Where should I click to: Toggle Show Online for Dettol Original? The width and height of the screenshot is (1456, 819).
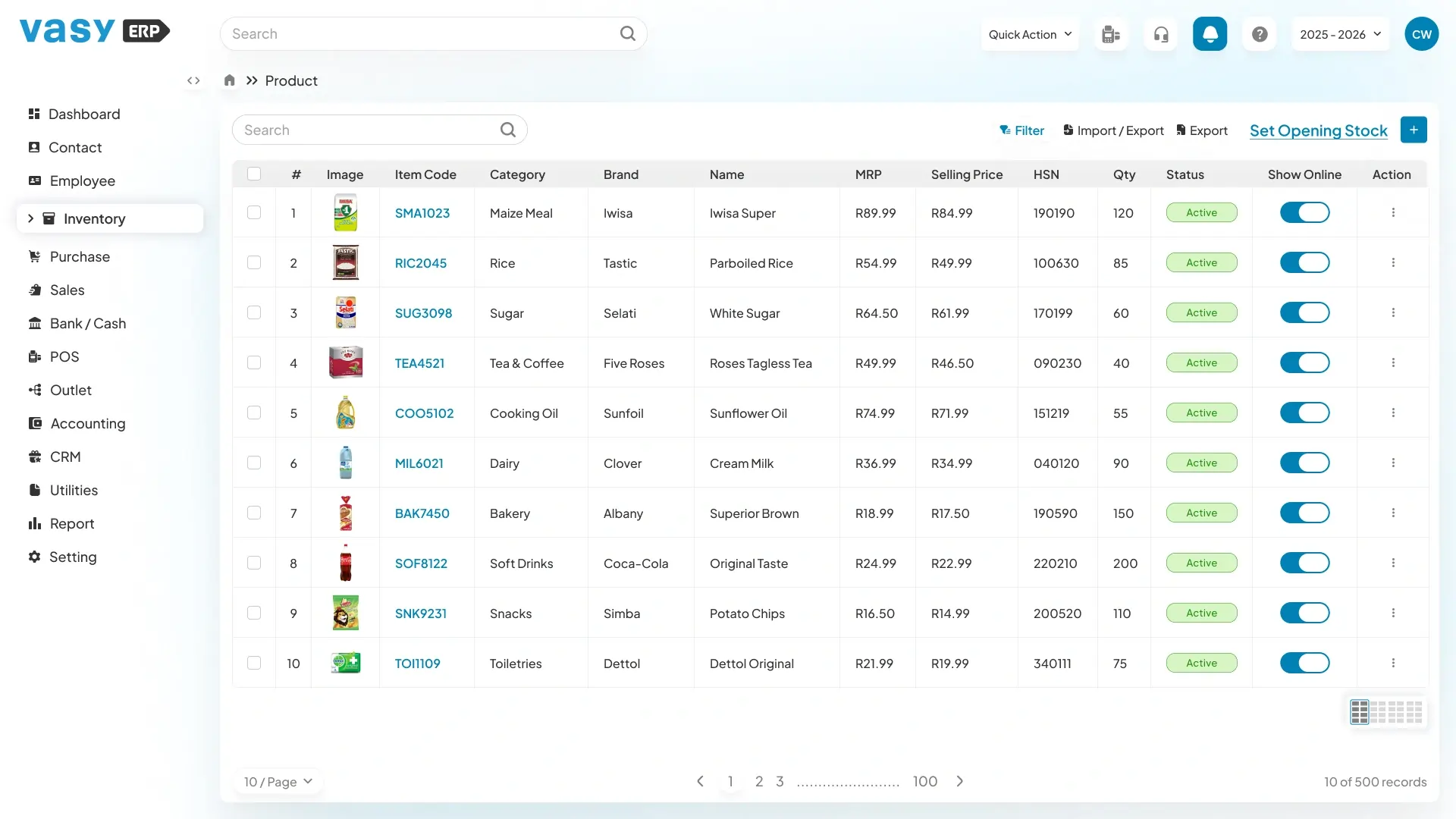tap(1304, 663)
